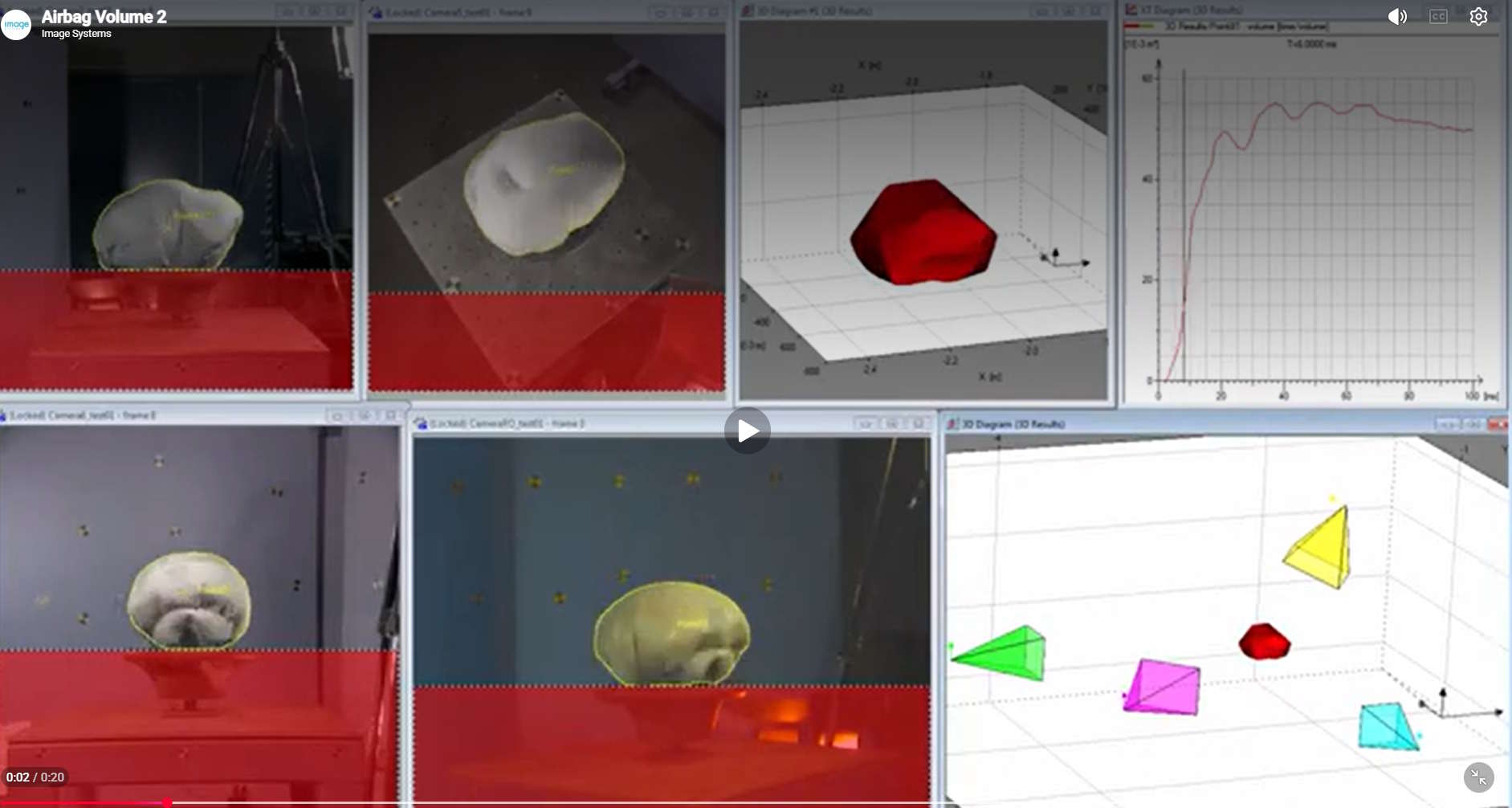Play the Airbag Volume 2 video

[x=747, y=431]
